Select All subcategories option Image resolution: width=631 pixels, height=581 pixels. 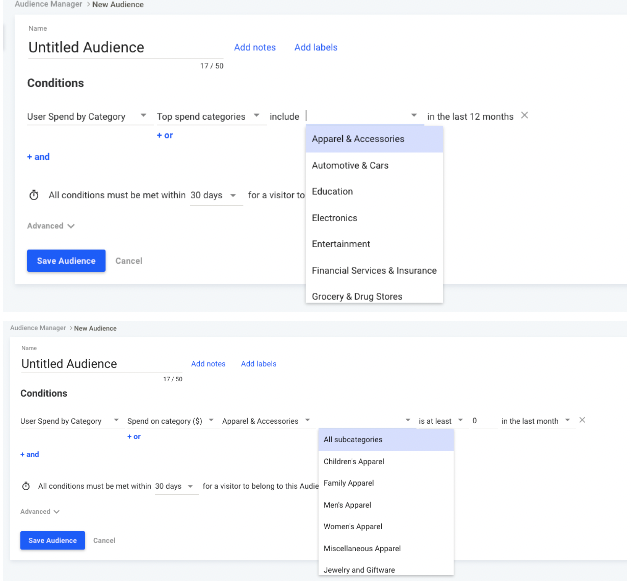pos(386,439)
